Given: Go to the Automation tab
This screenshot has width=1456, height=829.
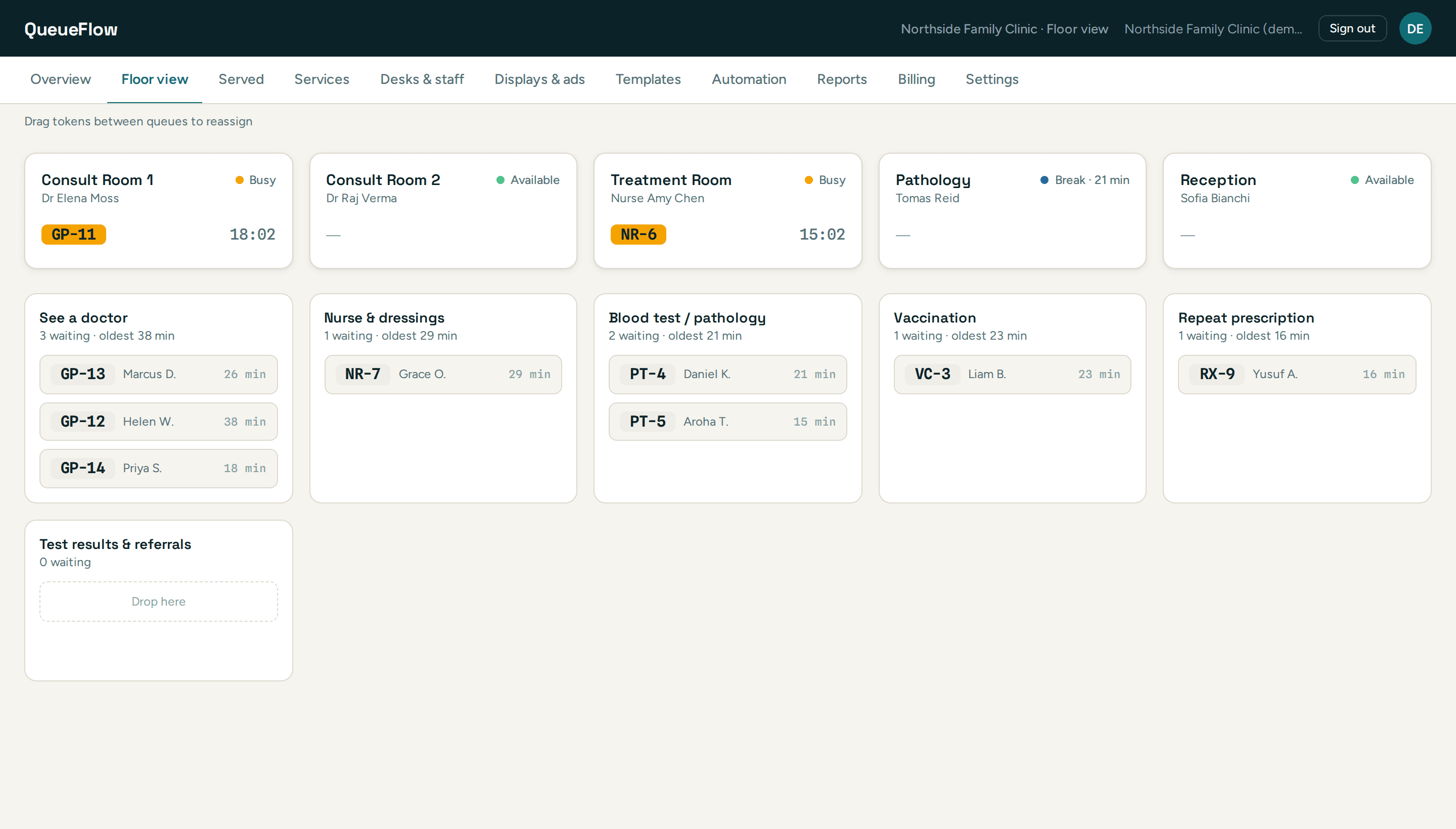Looking at the screenshot, I should (749, 79).
